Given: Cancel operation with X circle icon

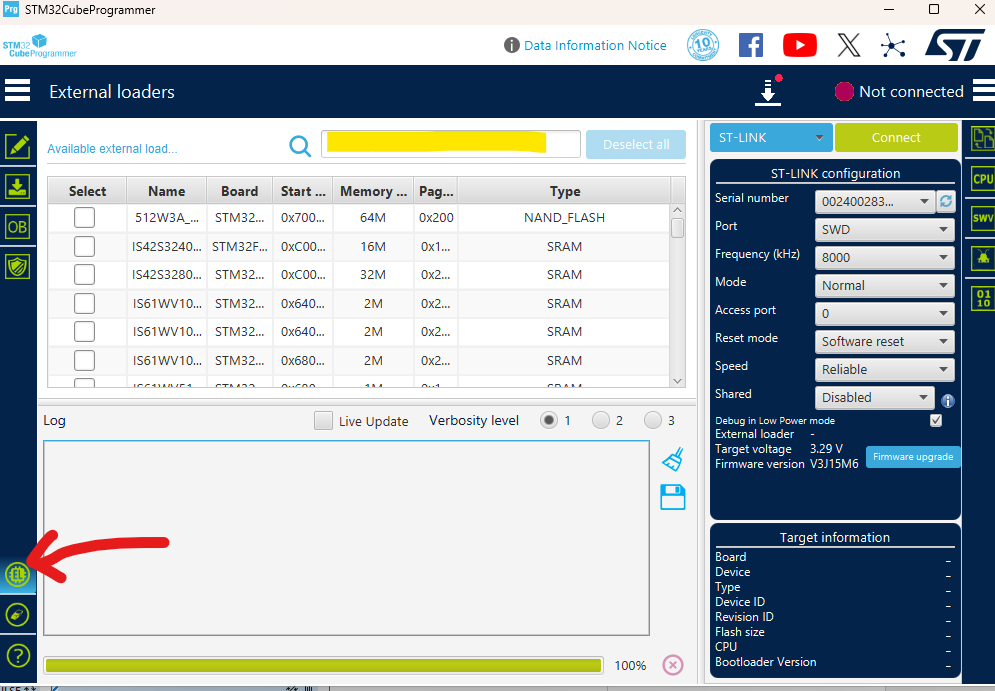Looking at the screenshot, I should [673, 665].
